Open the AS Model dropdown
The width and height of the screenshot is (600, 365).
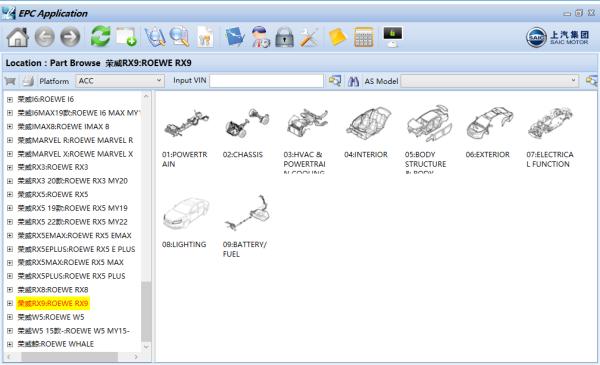489,81
